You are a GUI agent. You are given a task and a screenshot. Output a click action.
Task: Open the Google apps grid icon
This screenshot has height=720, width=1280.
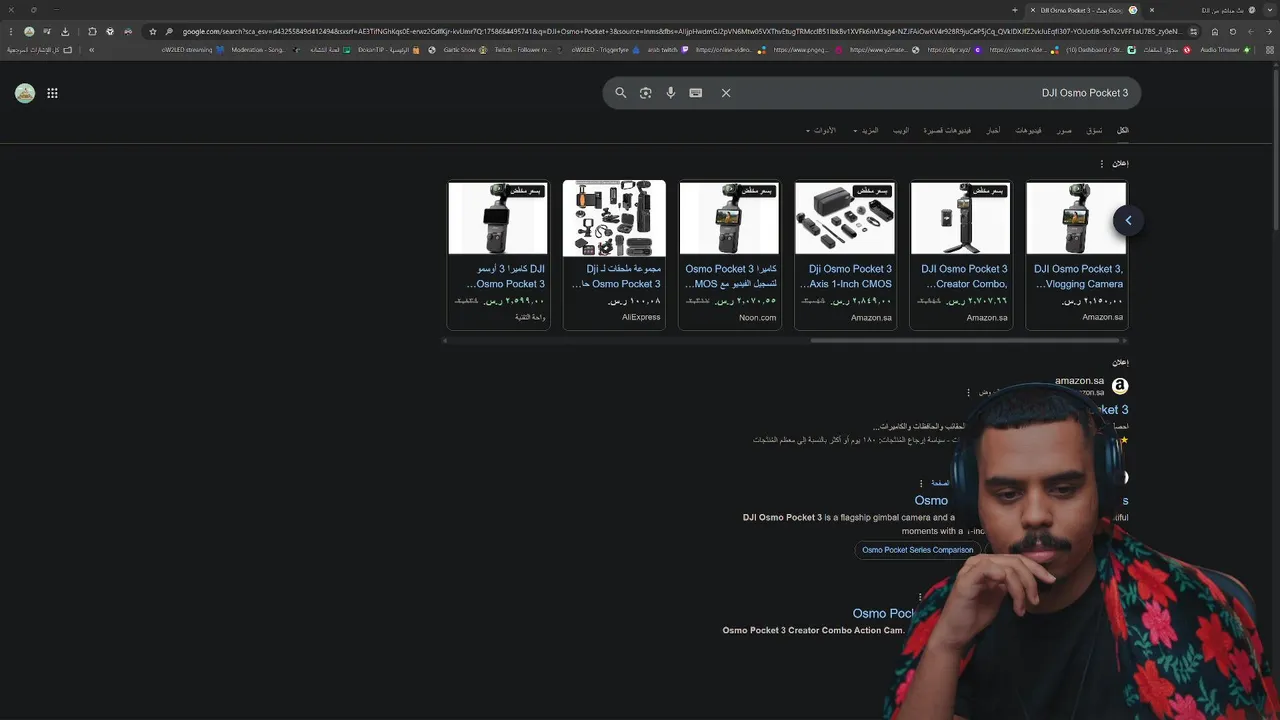point(52,93)
